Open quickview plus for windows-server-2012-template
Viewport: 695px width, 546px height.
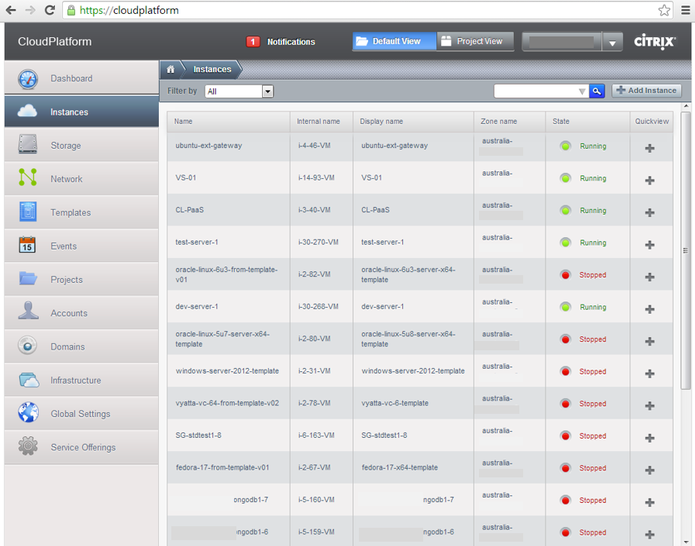pyautogui.click(x=650, y=374)
